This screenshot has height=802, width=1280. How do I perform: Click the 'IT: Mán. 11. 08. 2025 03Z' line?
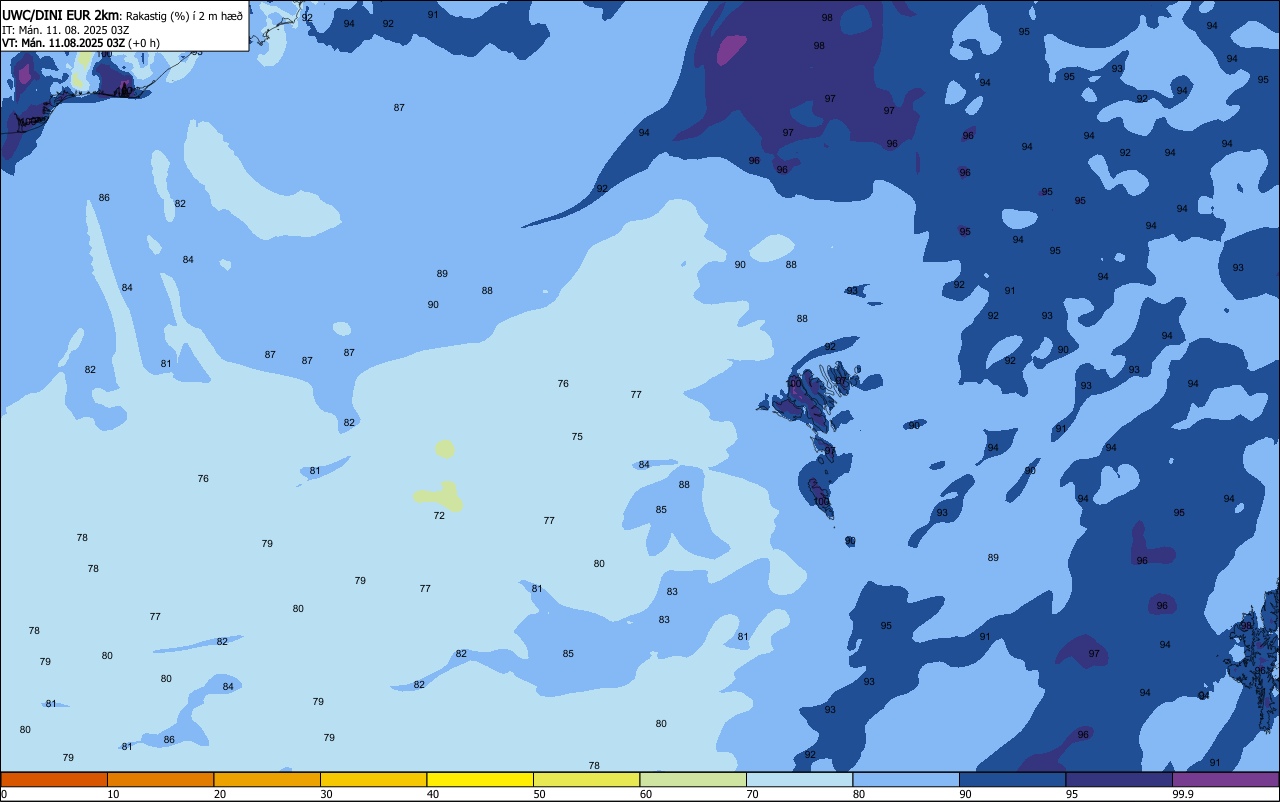[64, 30]
